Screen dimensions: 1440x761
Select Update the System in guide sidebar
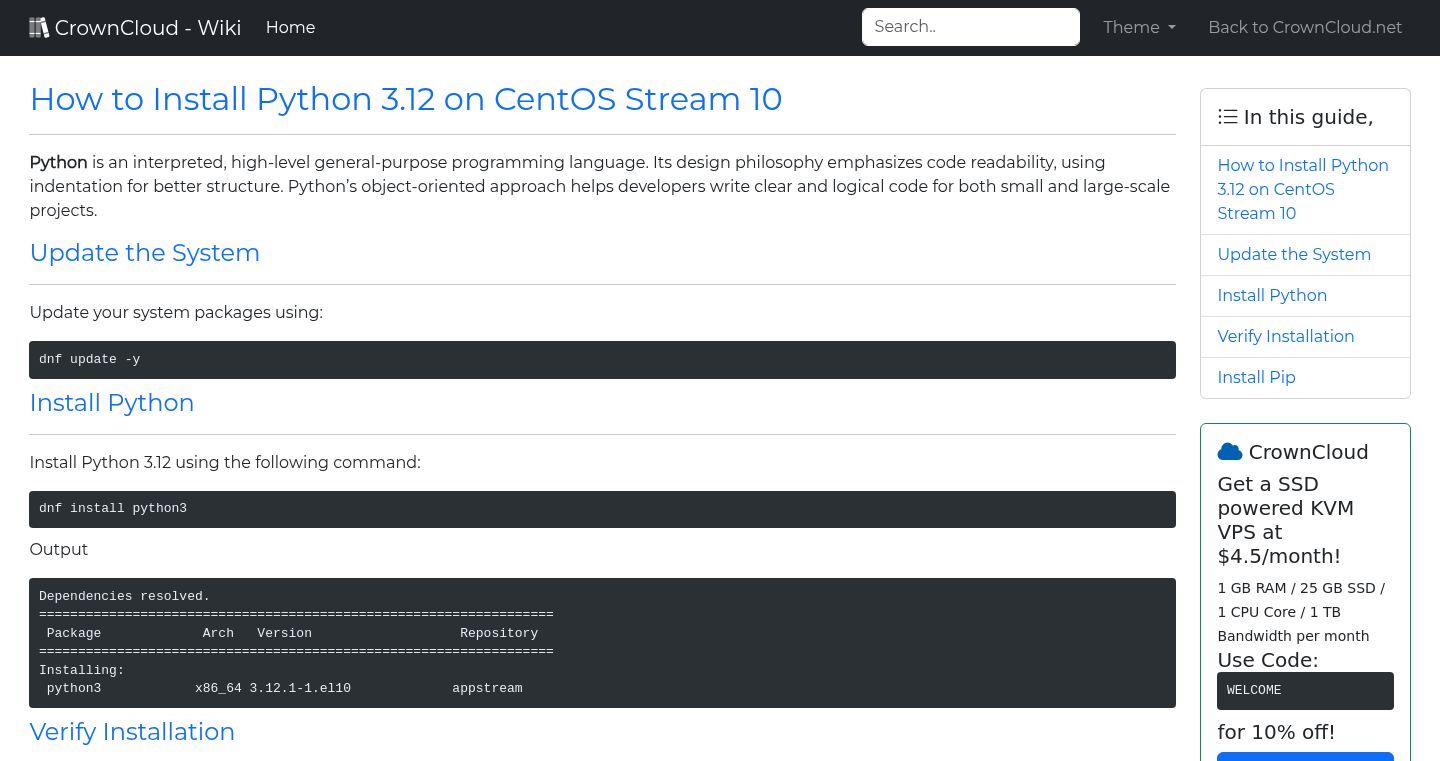(1293, 254)
